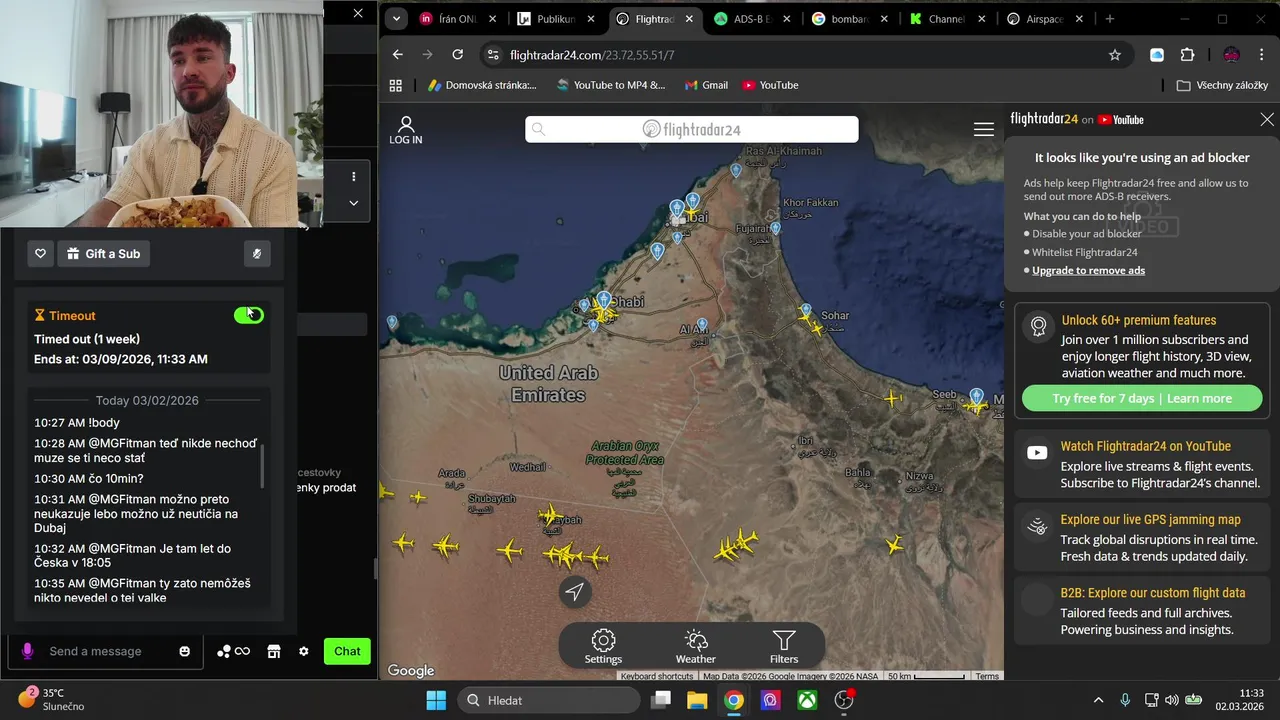Show hidden system tray icons
This screenshot has height=720, width=1280.
pyautogui.click(x=1099, y=700)
